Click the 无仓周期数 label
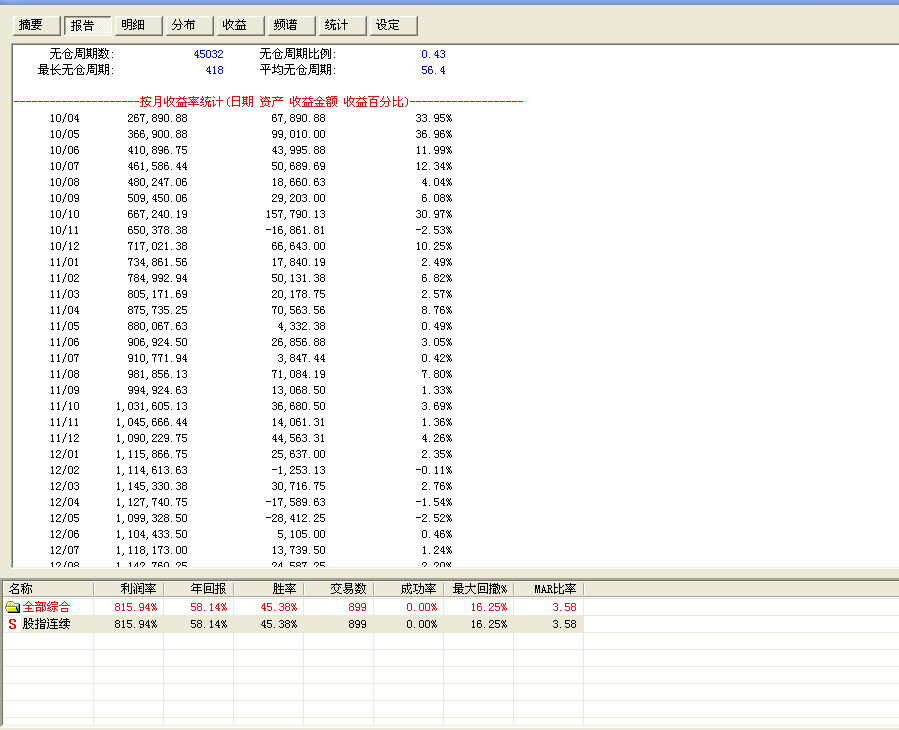 [82, 54]
